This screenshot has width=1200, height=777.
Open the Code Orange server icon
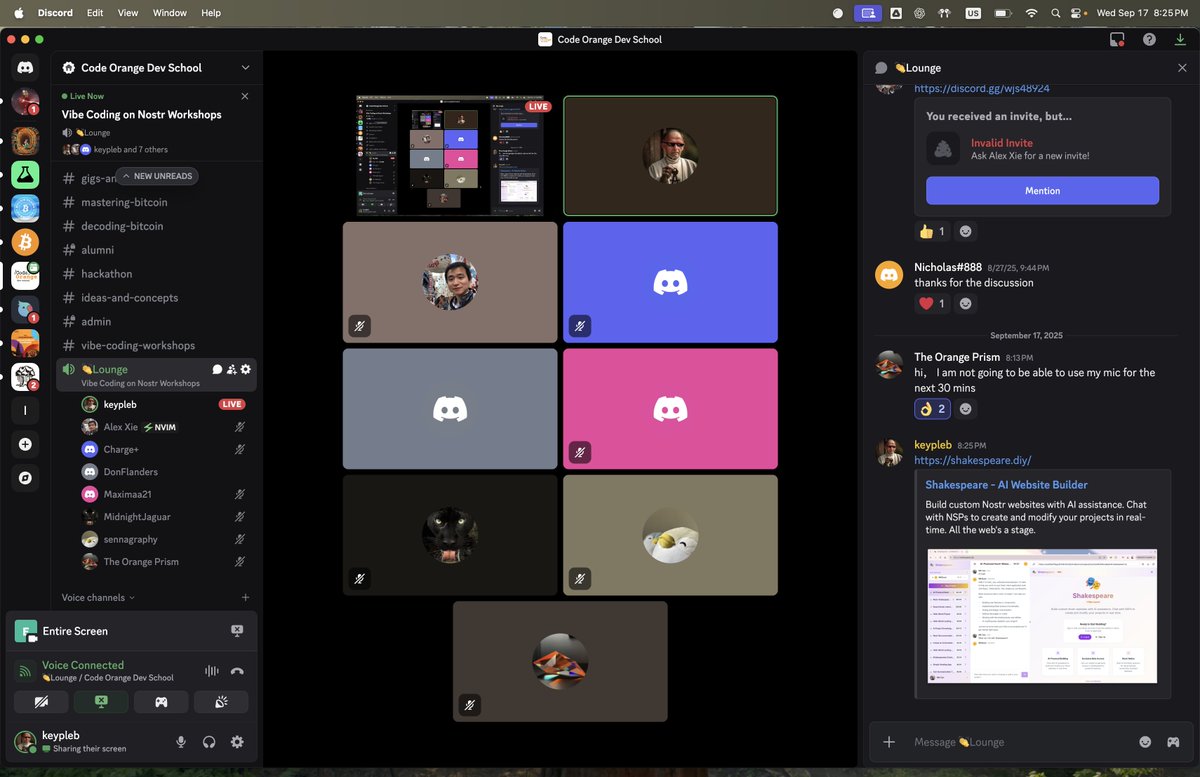click(25, 276)
